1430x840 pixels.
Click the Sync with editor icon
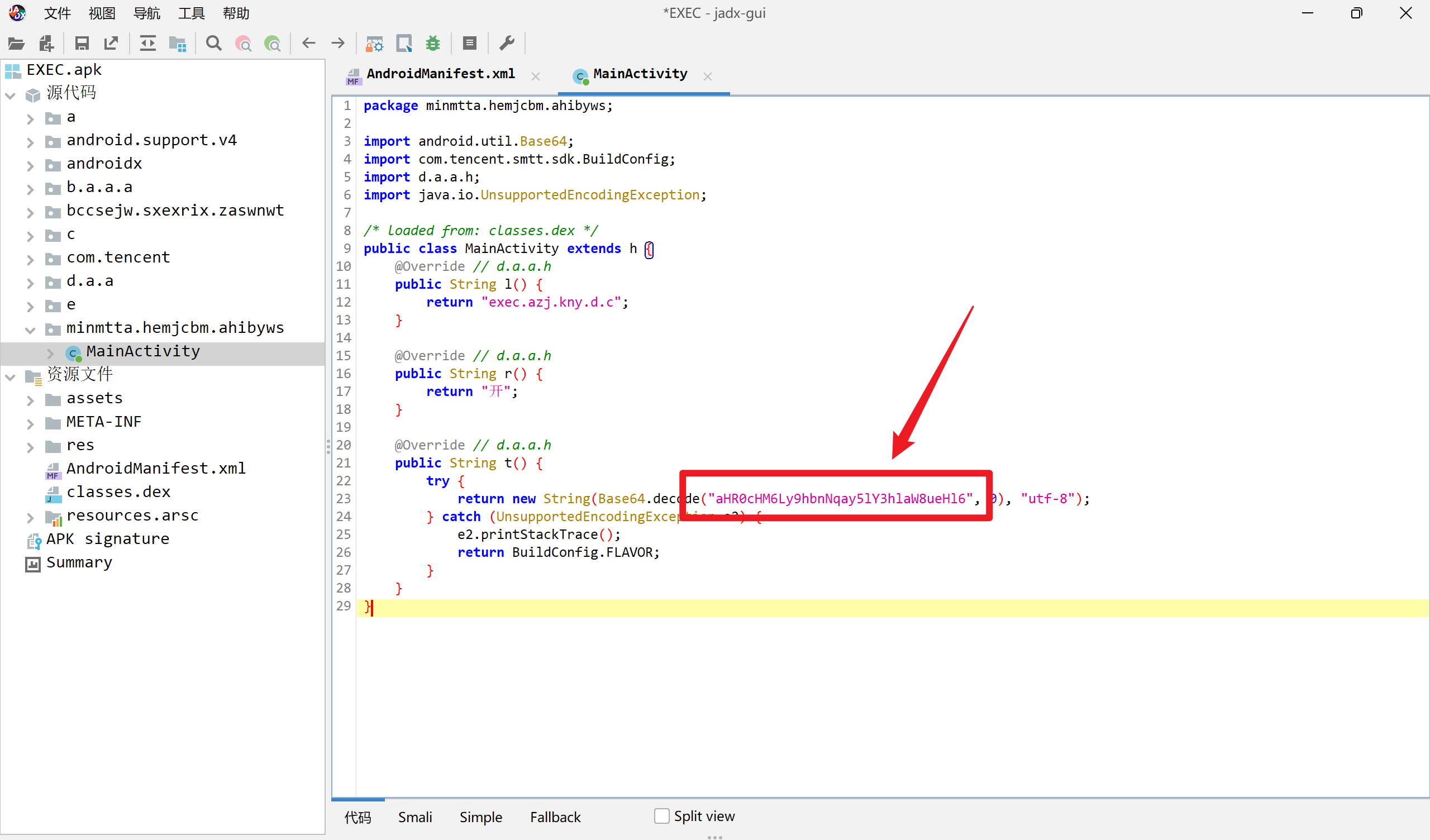pyautogui.click(x=148, y=43)
